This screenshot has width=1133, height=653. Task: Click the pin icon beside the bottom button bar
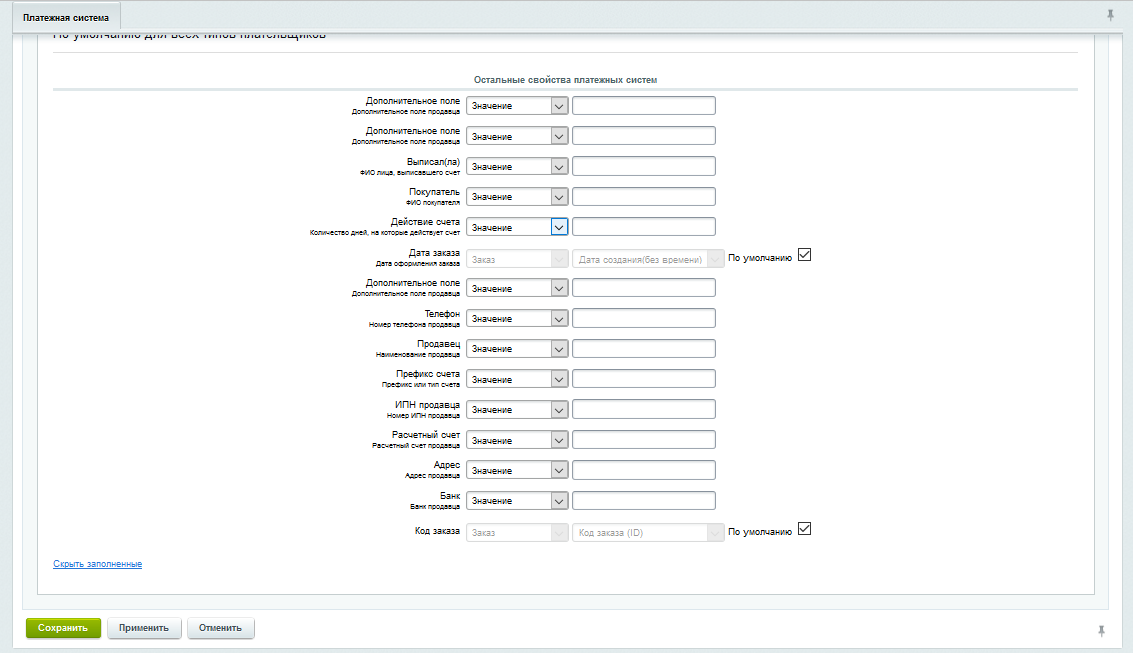1102,630
